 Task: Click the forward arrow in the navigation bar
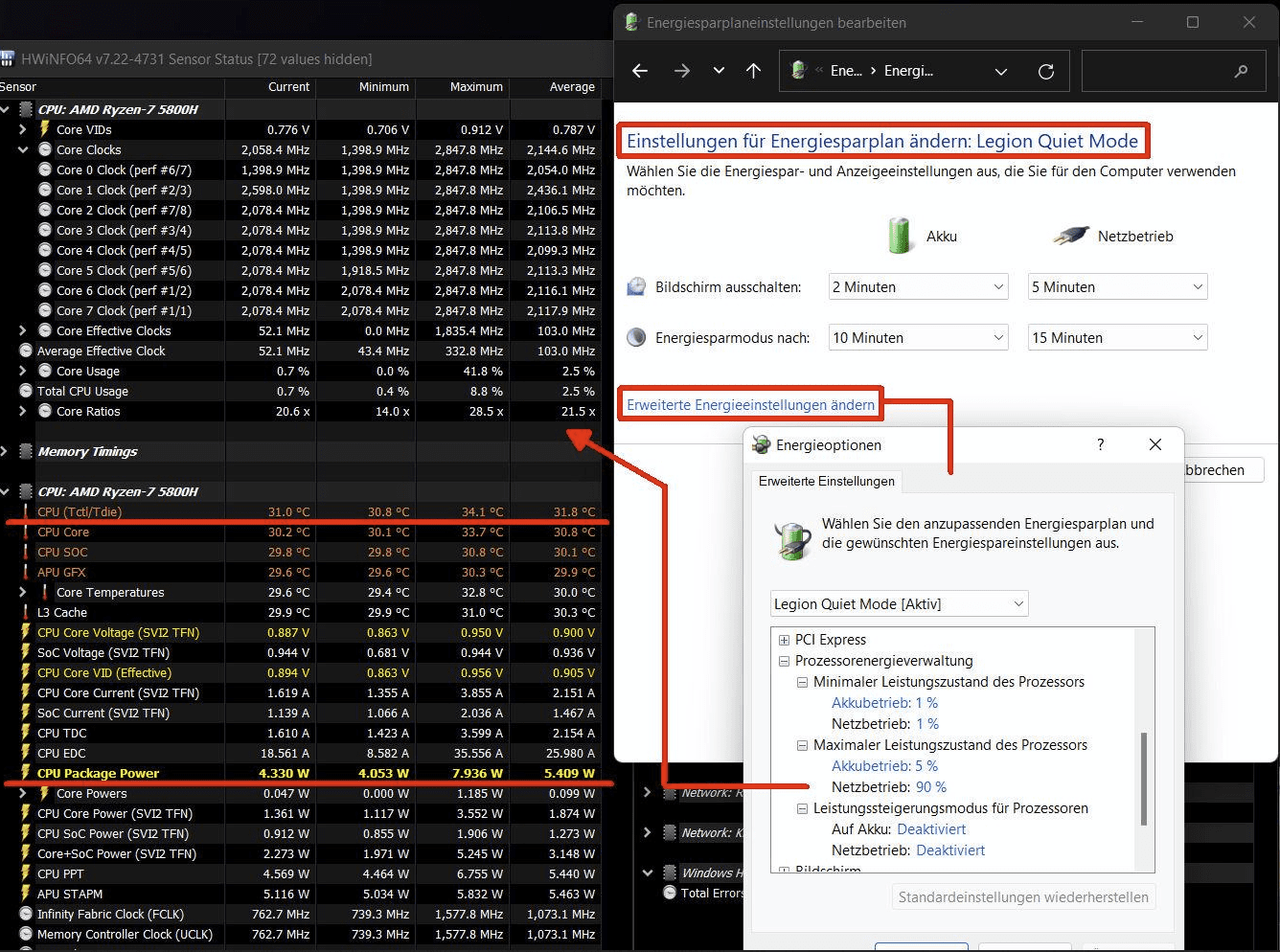click(x=681, y=71)
